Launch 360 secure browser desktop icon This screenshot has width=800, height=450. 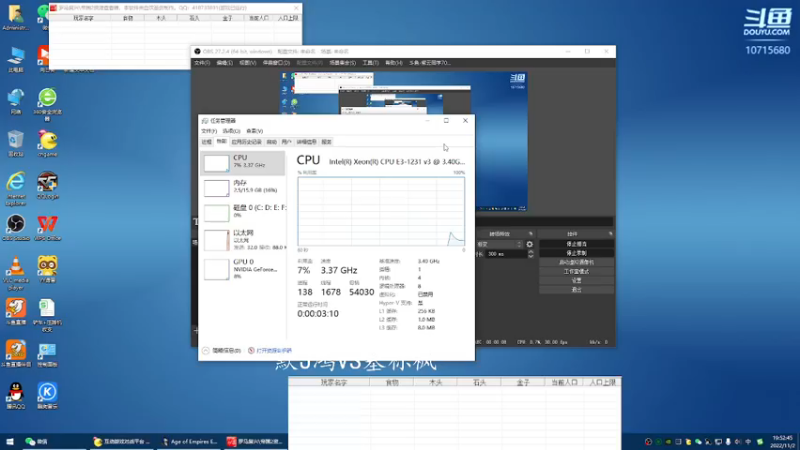[47, 104]
